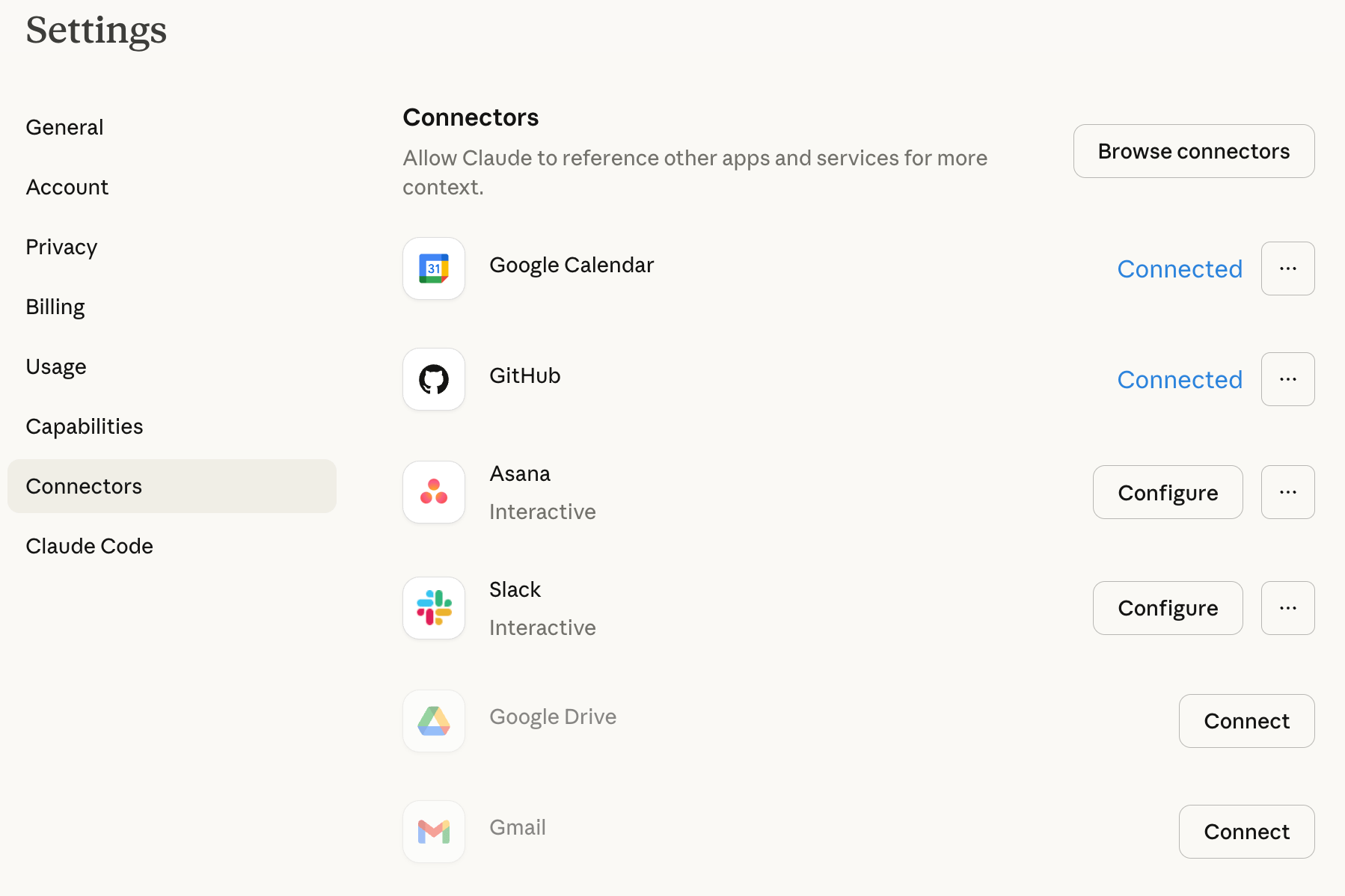Select Claude Code in the sidebar

click(x=90, y=546)
